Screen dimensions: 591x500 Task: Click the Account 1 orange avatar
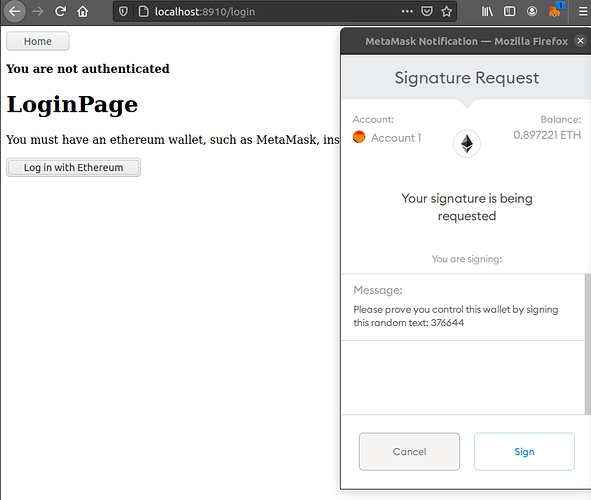(359, 137)
